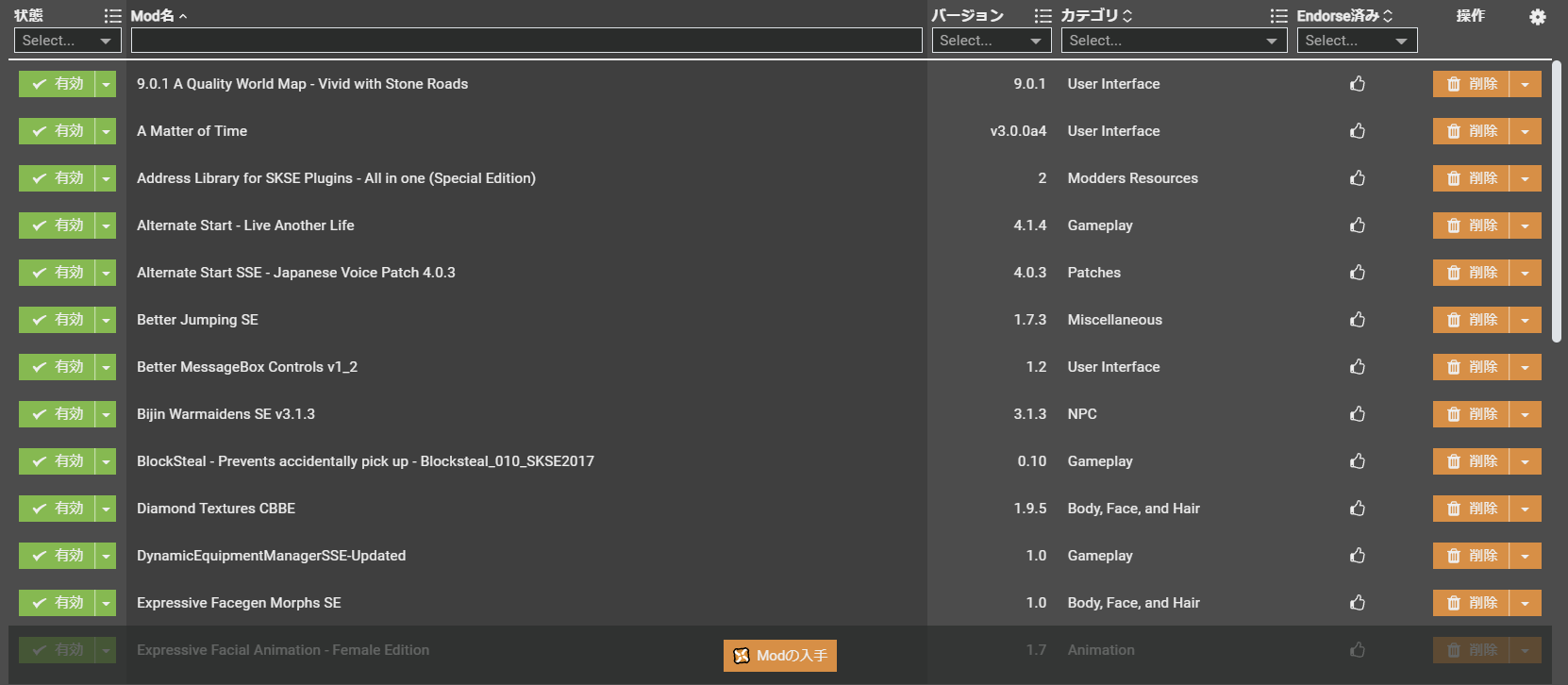The width and height of the screenshot is (1568, 685).
Task: Open Endorse済み filter Select dropdown
Action: click(x=1357, y=41)
